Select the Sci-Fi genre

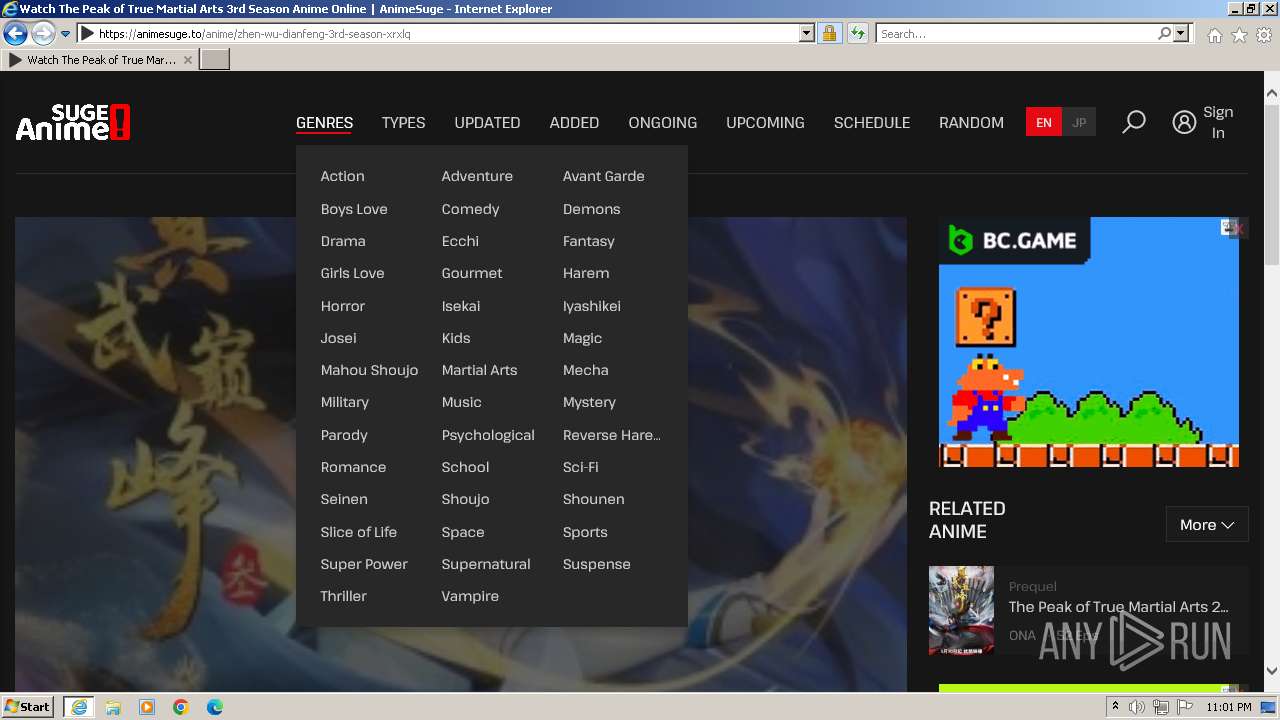click(x=580, y=467)
